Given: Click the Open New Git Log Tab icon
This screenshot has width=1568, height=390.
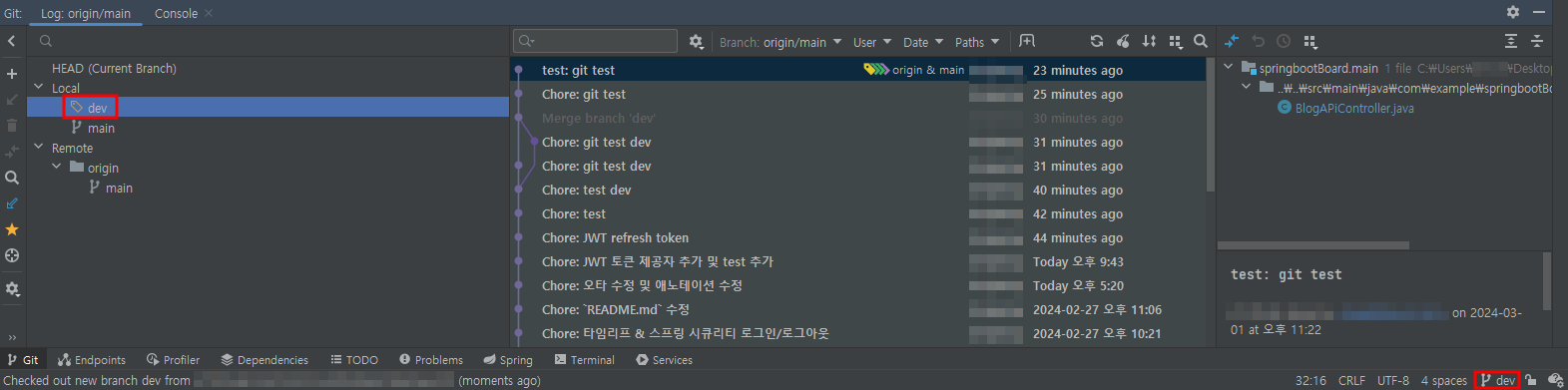Looking at the screenshot, I should 1027,41.
